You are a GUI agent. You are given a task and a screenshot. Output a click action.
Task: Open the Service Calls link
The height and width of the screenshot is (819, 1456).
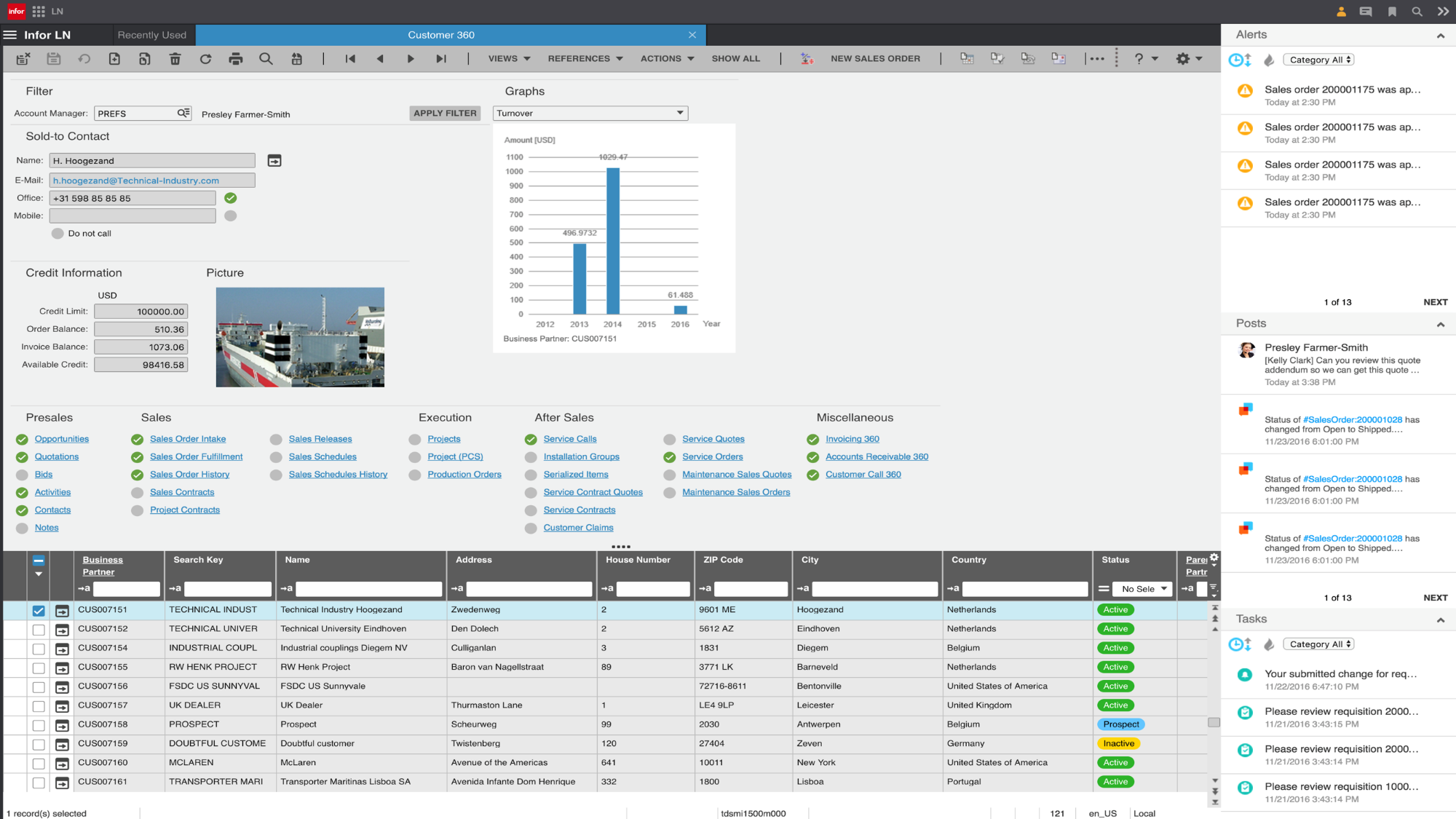click(x=570, y=439)
